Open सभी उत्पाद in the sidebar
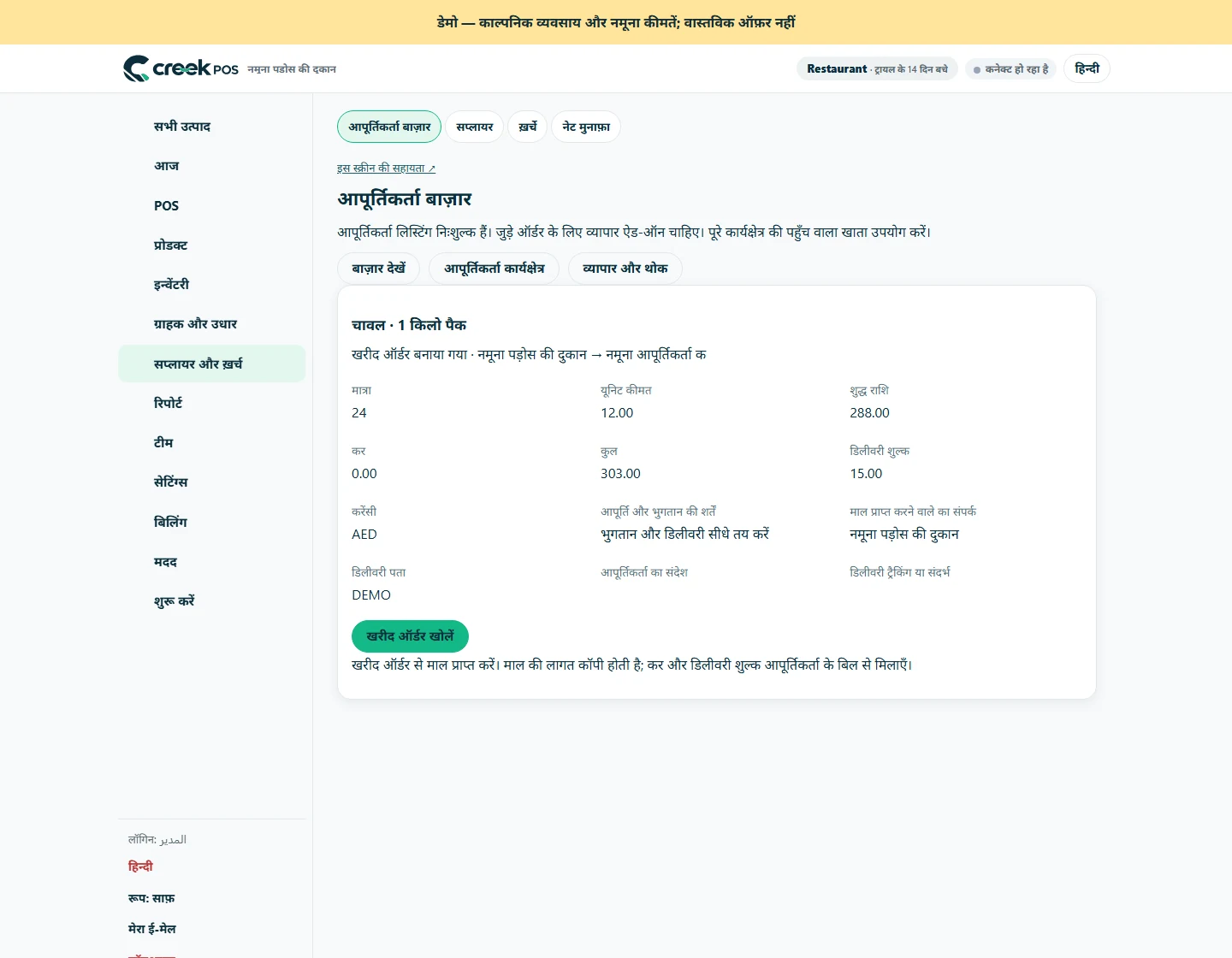The image size is (1232, 958). pyautogui.click(x=211, y=127)
